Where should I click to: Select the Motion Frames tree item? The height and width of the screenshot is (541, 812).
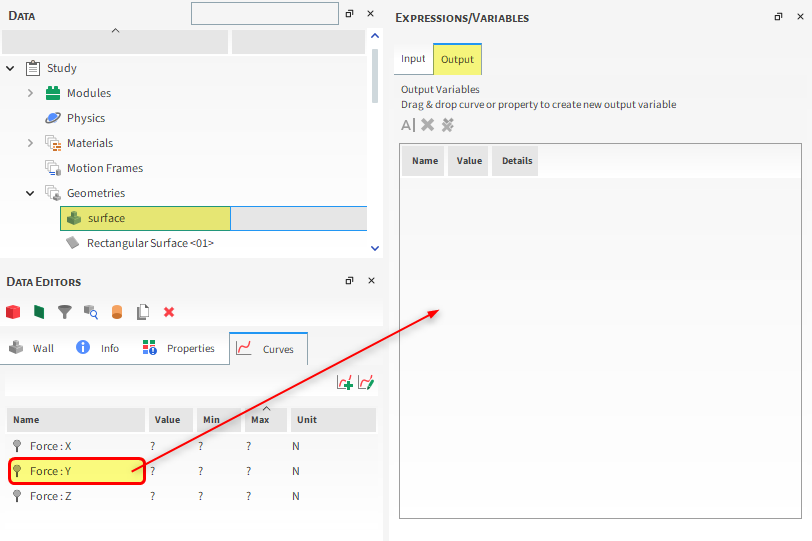[x=105, y=168]
